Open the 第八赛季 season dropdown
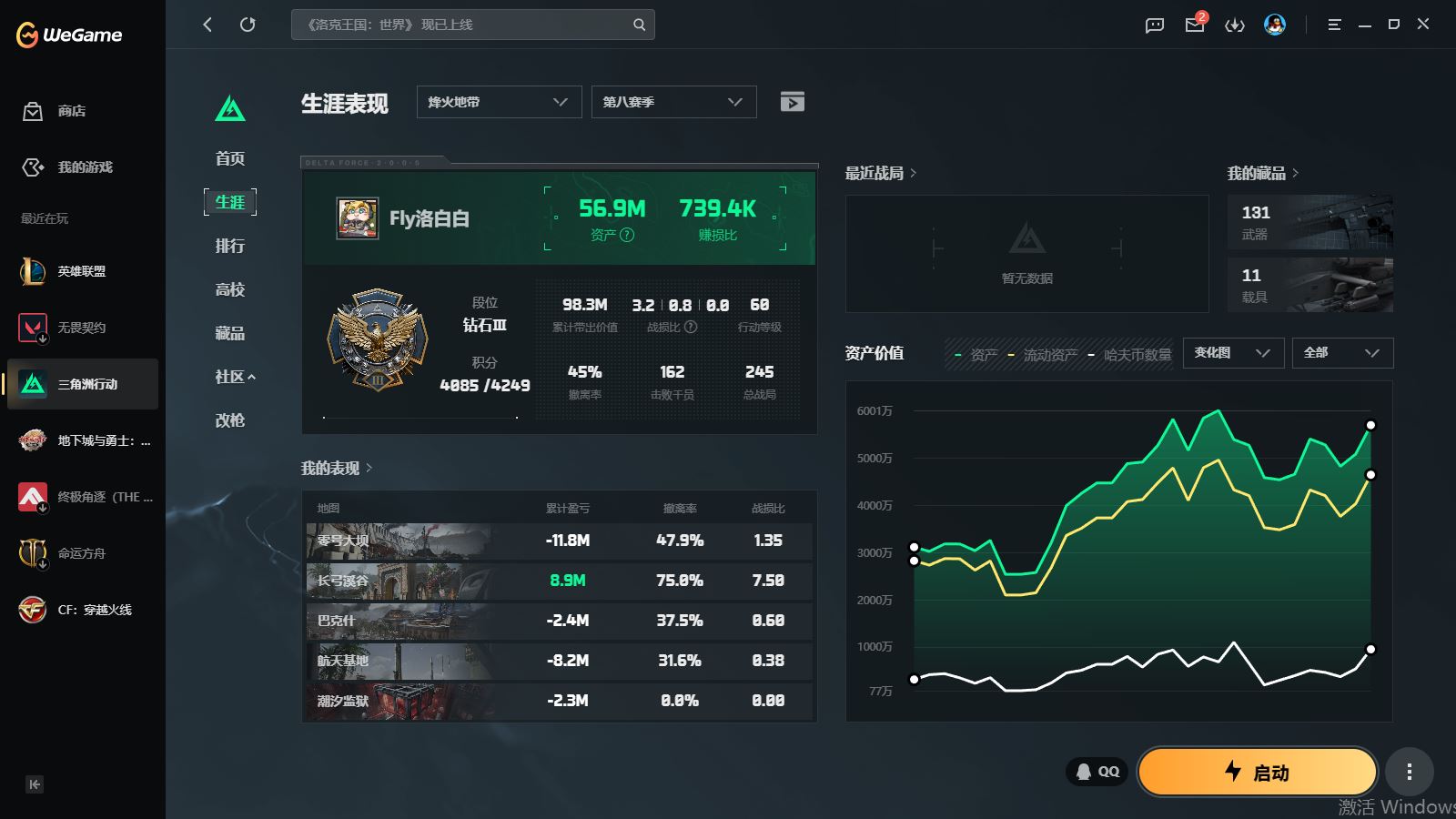This screenshot has height=819, width=1456. coord(672,101)
